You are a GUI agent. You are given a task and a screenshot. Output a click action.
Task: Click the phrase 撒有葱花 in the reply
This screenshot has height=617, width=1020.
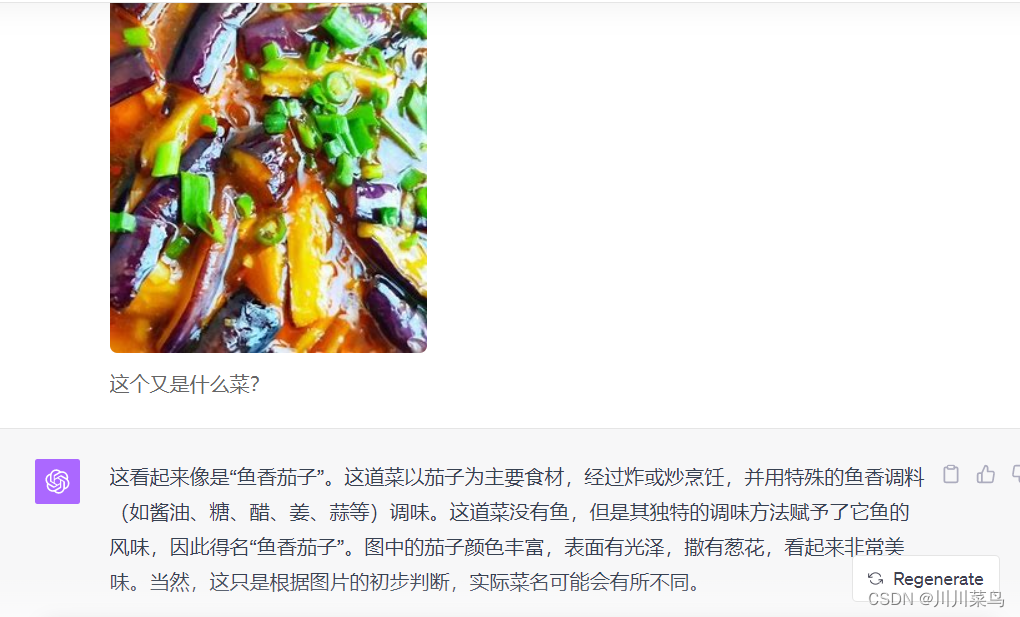(x=723, y=547)
